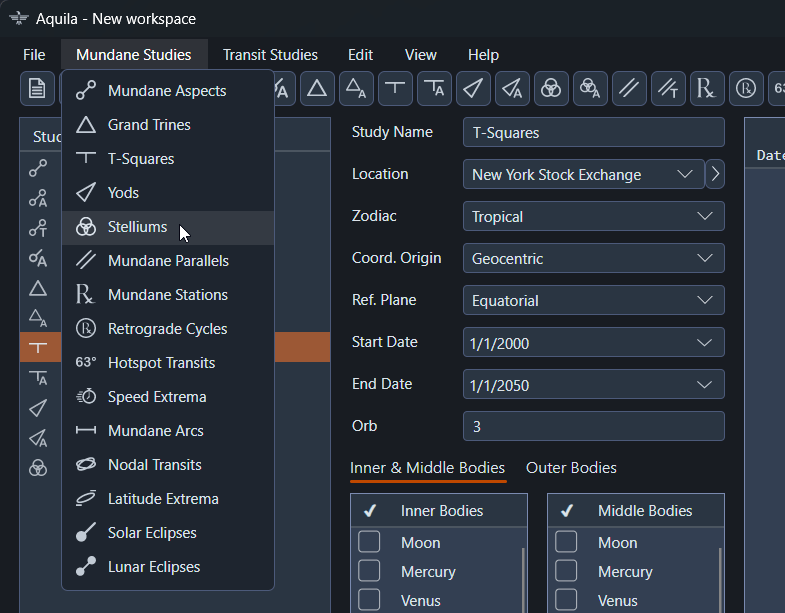Select the T-Square-with-A icon in the studies list
Screen dimensions: 785x613
38,378
